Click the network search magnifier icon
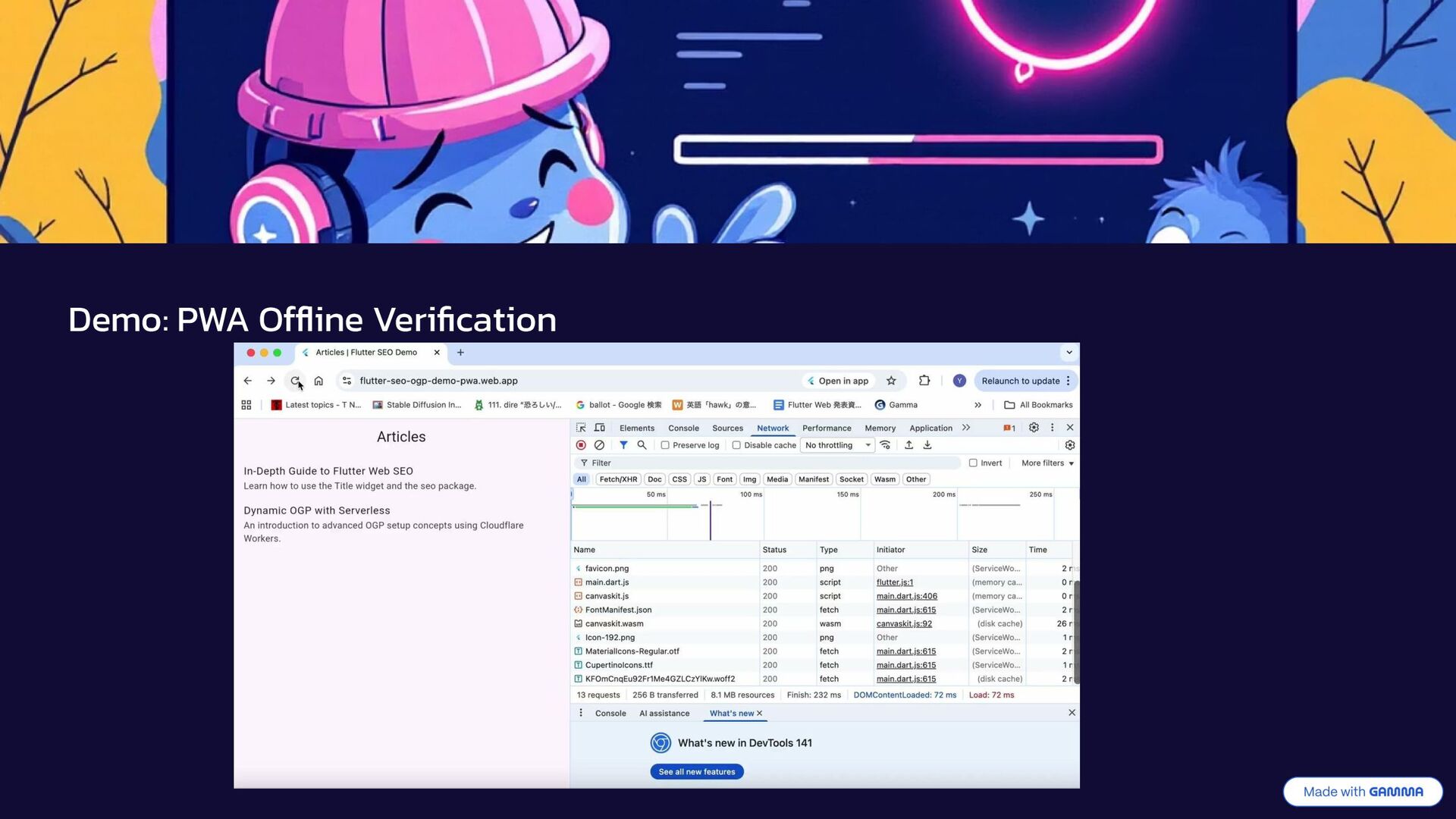Screen dimensions: 1456x819 coord(642,445)
